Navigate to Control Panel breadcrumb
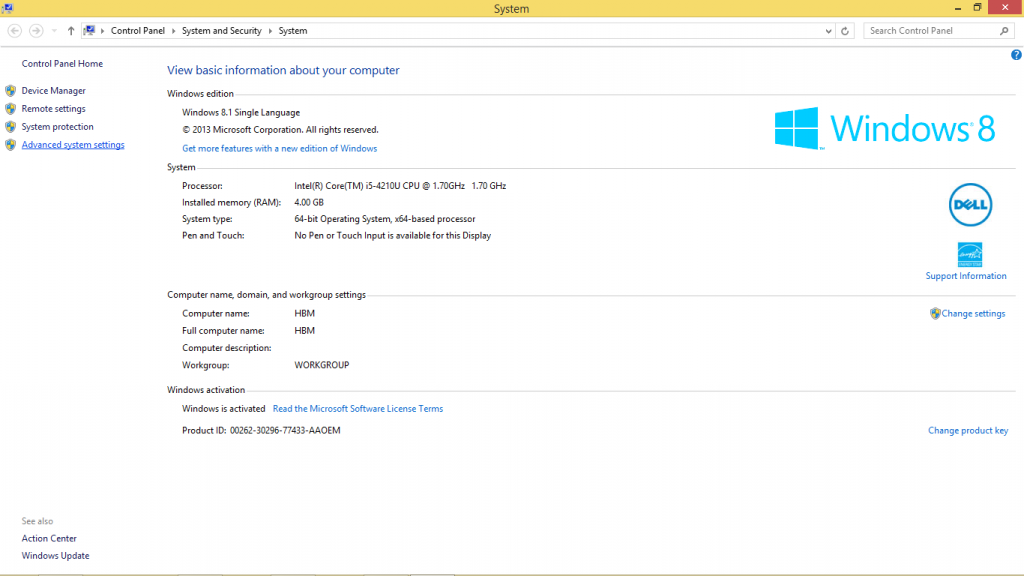Screen dimensions: 1024x576 [138, 31]
